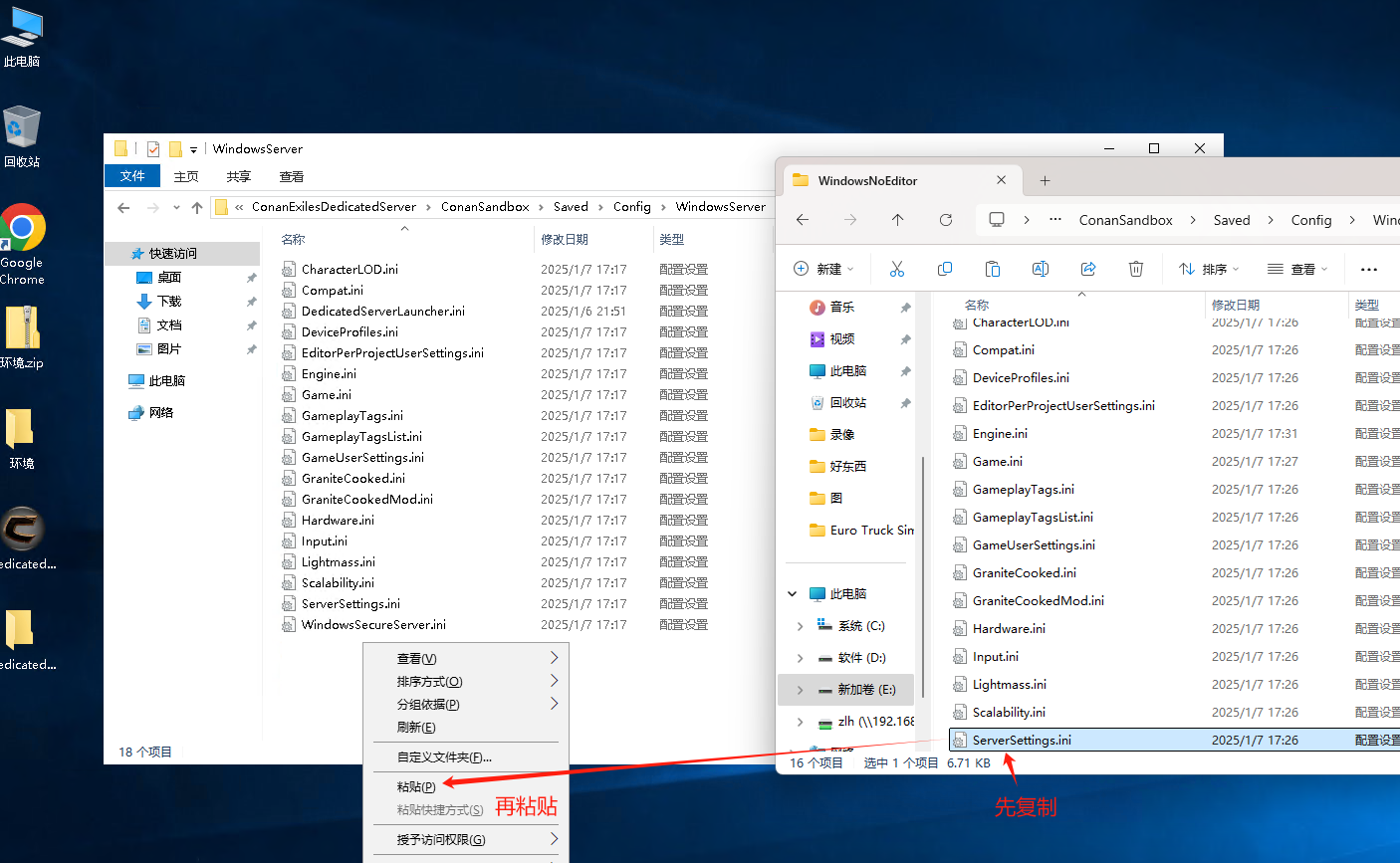This screenshot has height=863, width=1400.
Task: Open 文档 in WindowsServer quick access
Action: pyautogui.click(x=169, y=325)
